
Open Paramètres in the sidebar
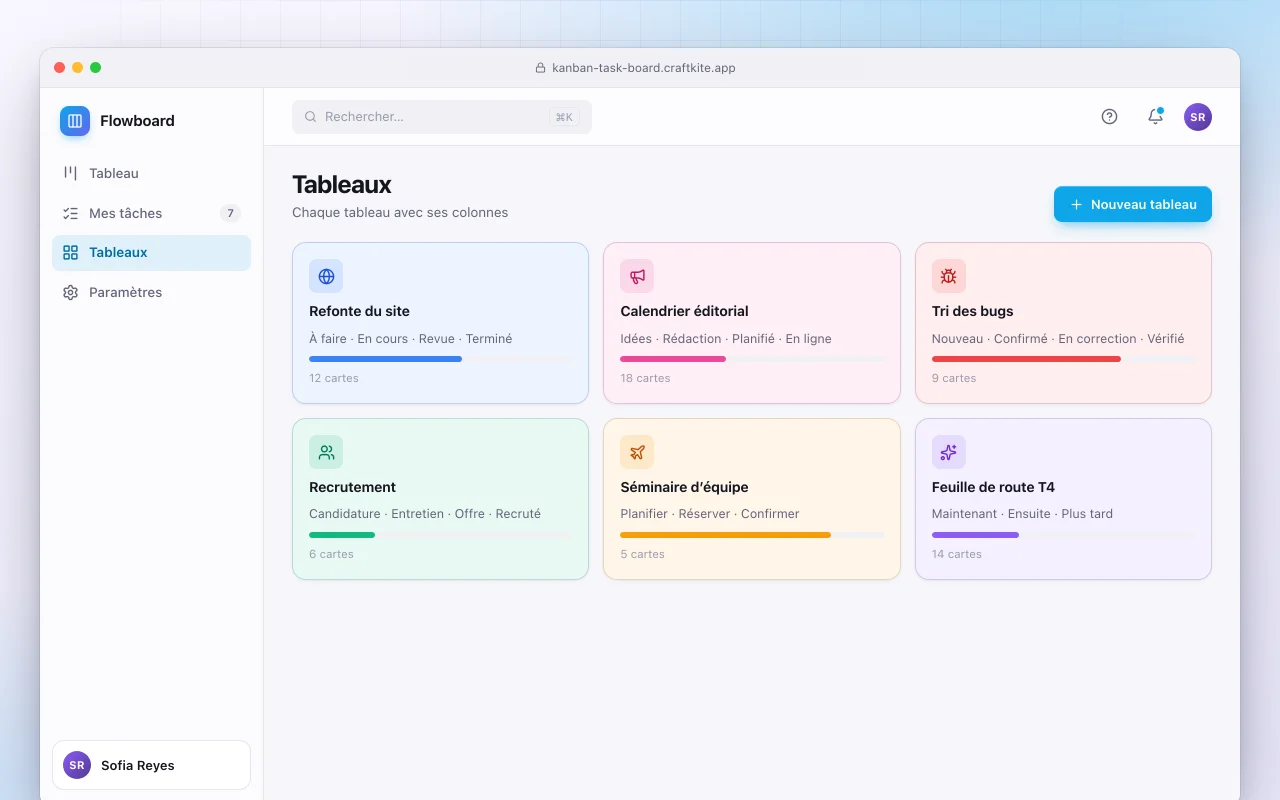[151, 293]
